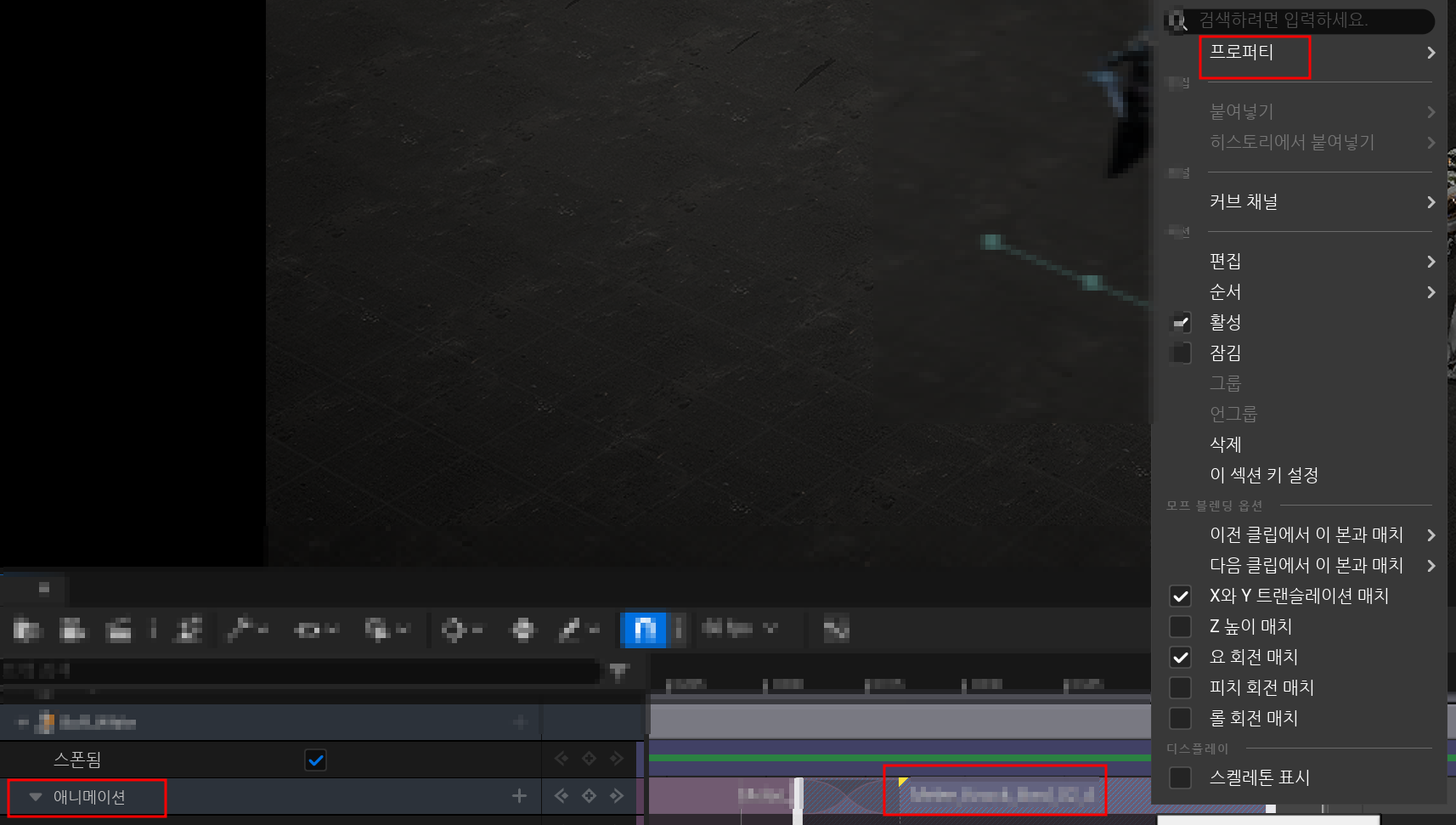The width and height of the screenshot is (1456, 825).
Task: Click the first icon in Sequencer toolbar
Action: [x=26, y=630]
